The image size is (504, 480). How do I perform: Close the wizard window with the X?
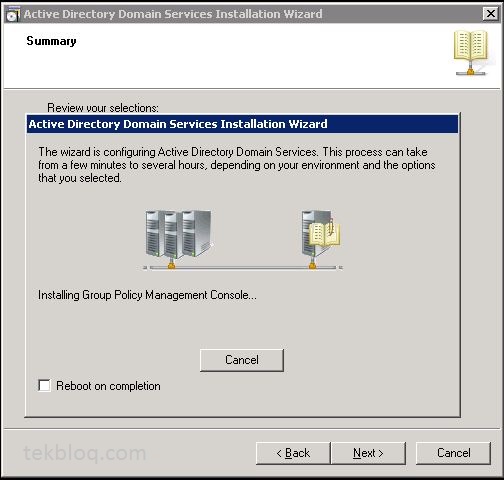point(491,14)
